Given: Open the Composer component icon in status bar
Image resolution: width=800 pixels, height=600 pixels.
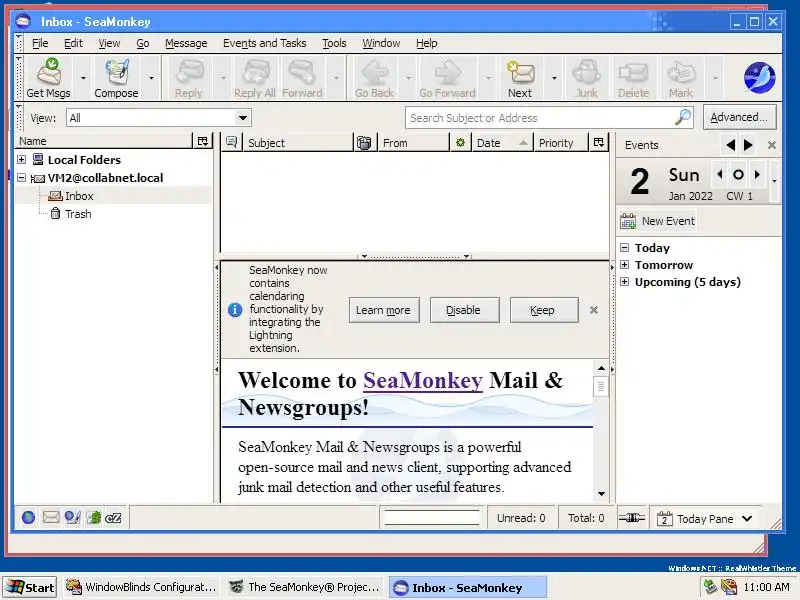Looking at the screenshot, I should [72, 518].
